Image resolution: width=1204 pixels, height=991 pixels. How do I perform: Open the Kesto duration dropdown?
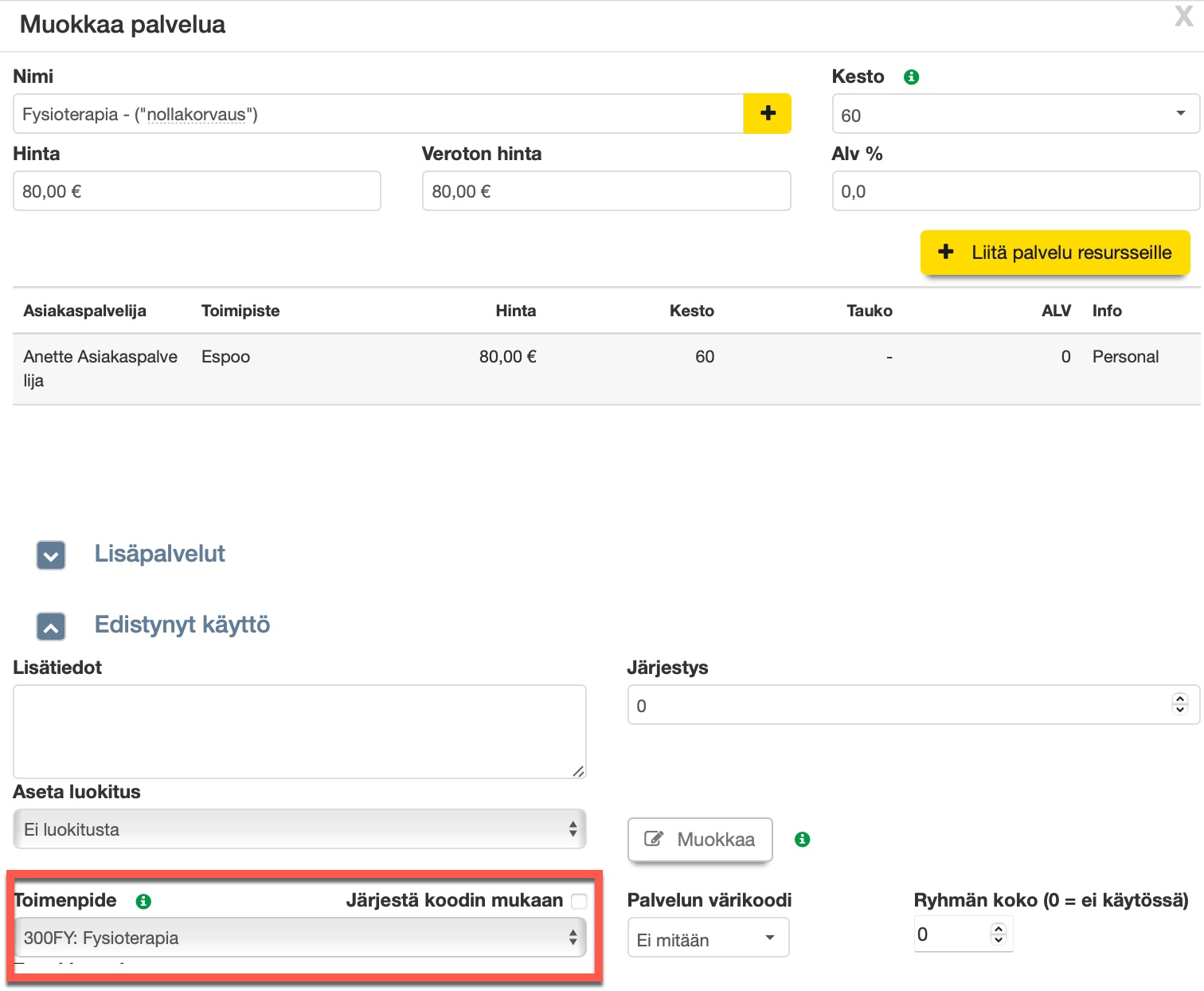[1014, 115]
